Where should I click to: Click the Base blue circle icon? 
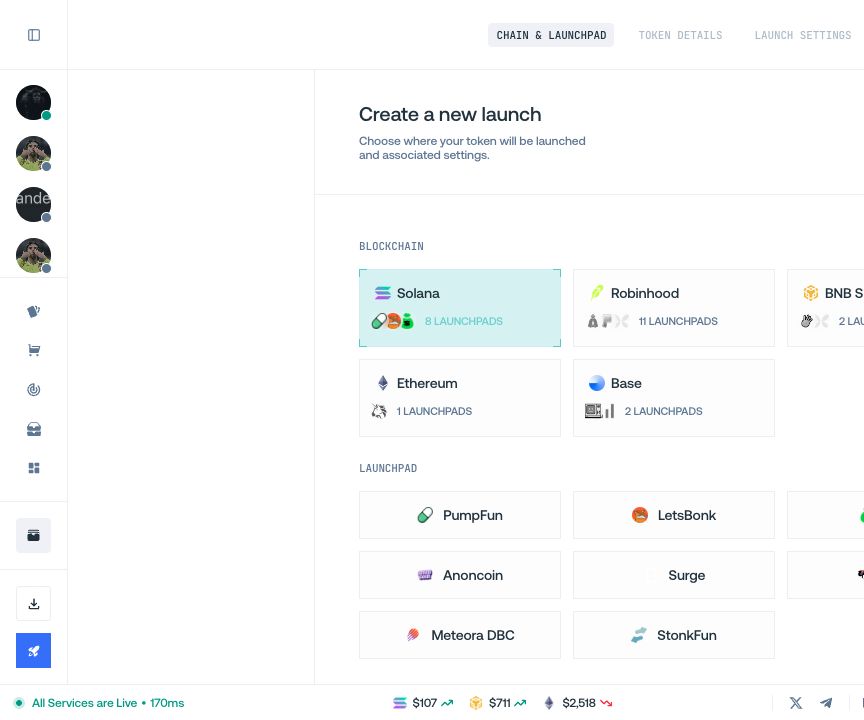coord(597,383)
